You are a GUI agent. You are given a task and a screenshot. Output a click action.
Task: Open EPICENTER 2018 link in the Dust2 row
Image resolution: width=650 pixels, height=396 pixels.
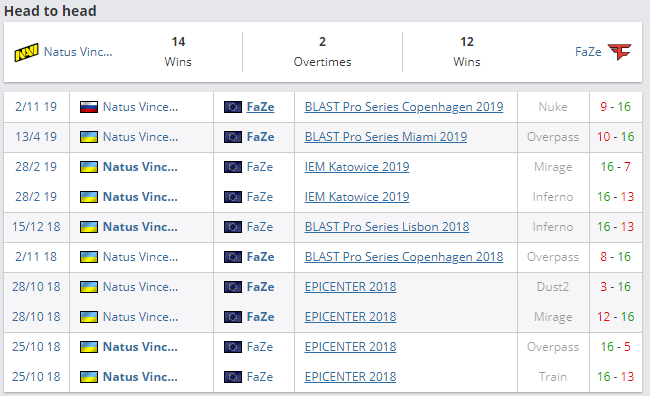350,287
